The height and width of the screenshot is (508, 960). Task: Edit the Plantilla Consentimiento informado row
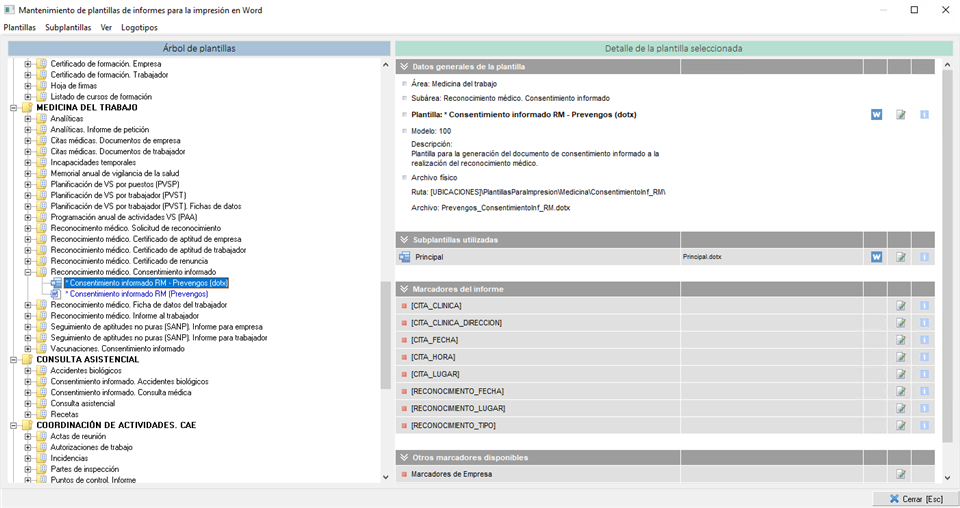pyautogui.click(x=900, y=114)
